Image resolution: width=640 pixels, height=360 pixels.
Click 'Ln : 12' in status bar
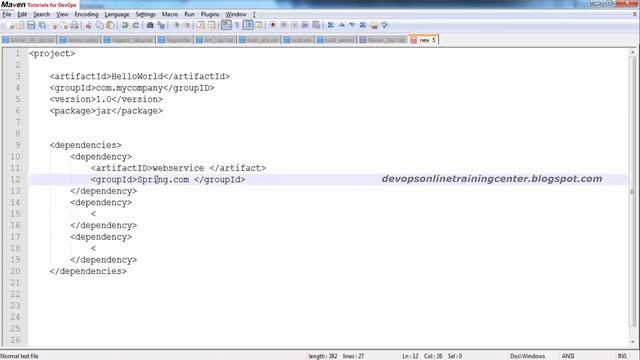(410, 356)
